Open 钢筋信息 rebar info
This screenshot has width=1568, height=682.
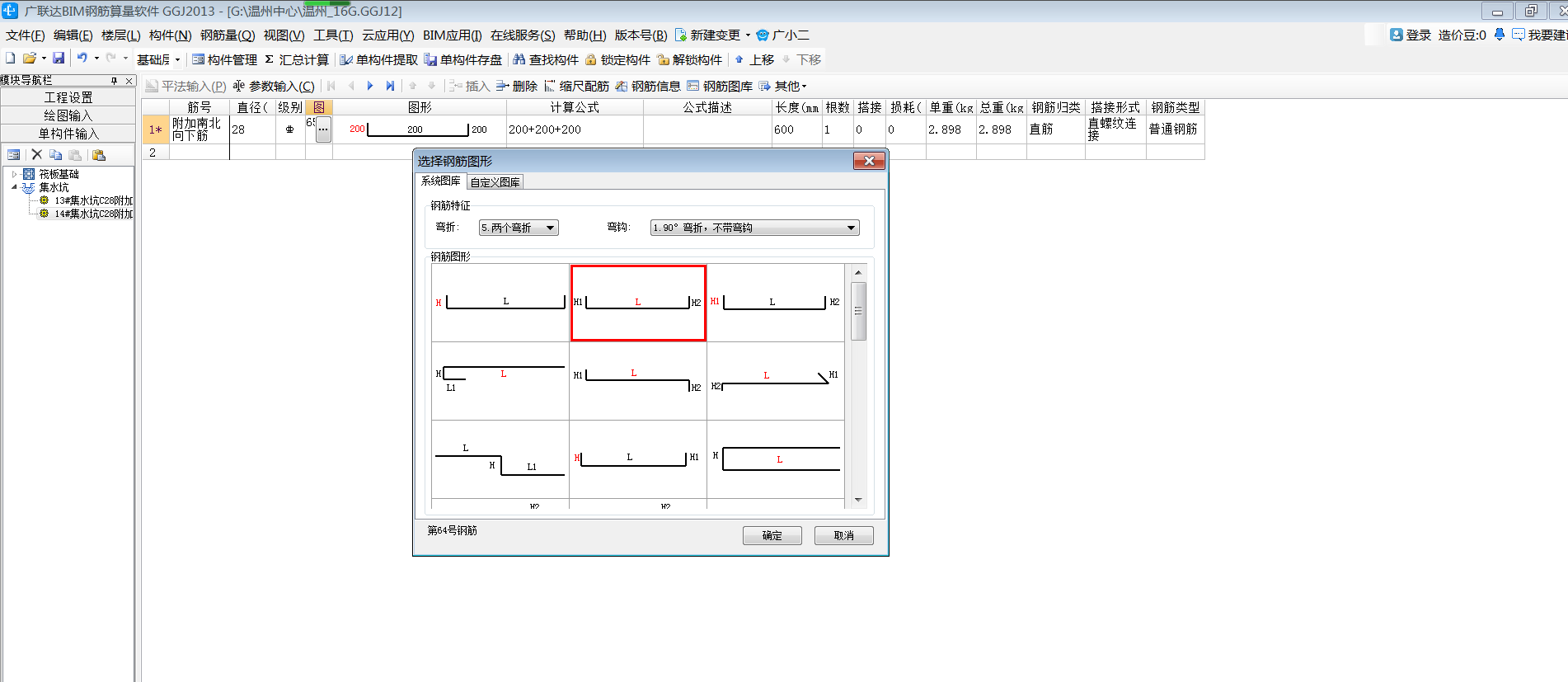pyautogui.click(x=648, y=86)
